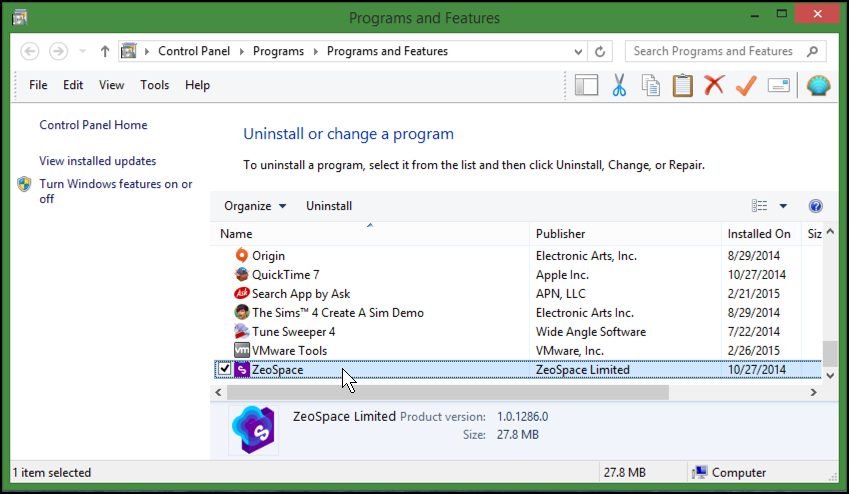Sort by the Publisher column header

625,234
